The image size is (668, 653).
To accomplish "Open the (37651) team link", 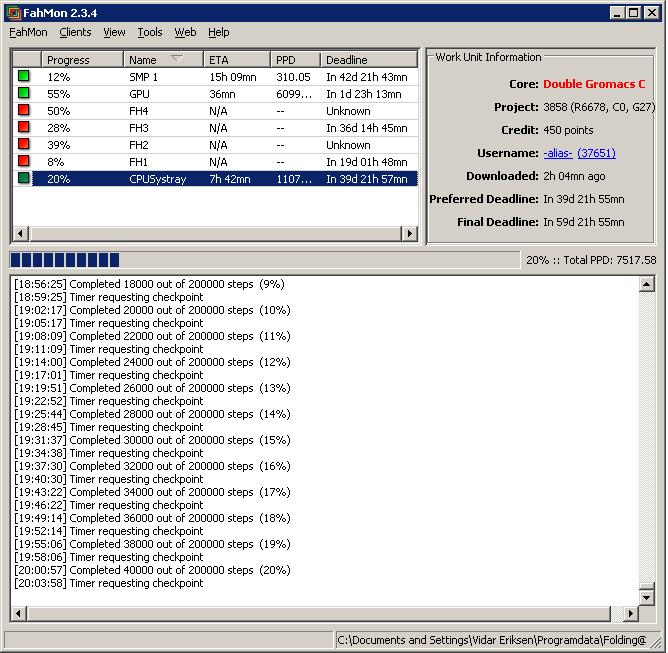I will [596, 153].
